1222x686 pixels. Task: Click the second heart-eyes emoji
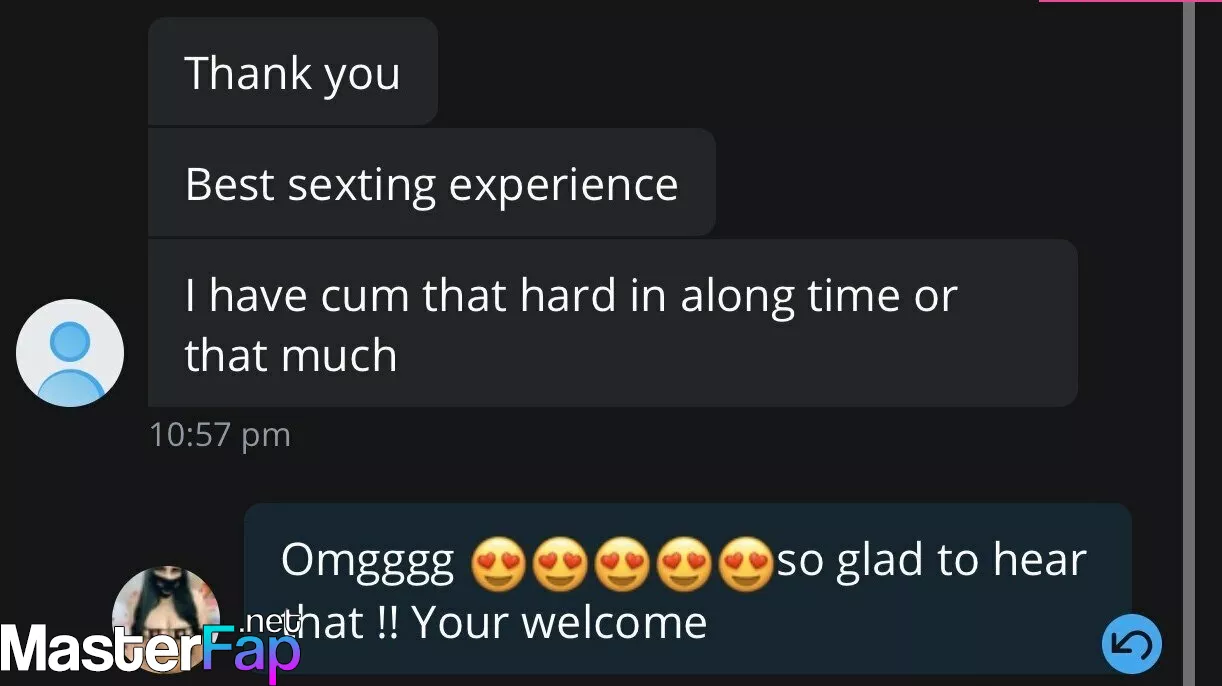[x=560, y=564]
